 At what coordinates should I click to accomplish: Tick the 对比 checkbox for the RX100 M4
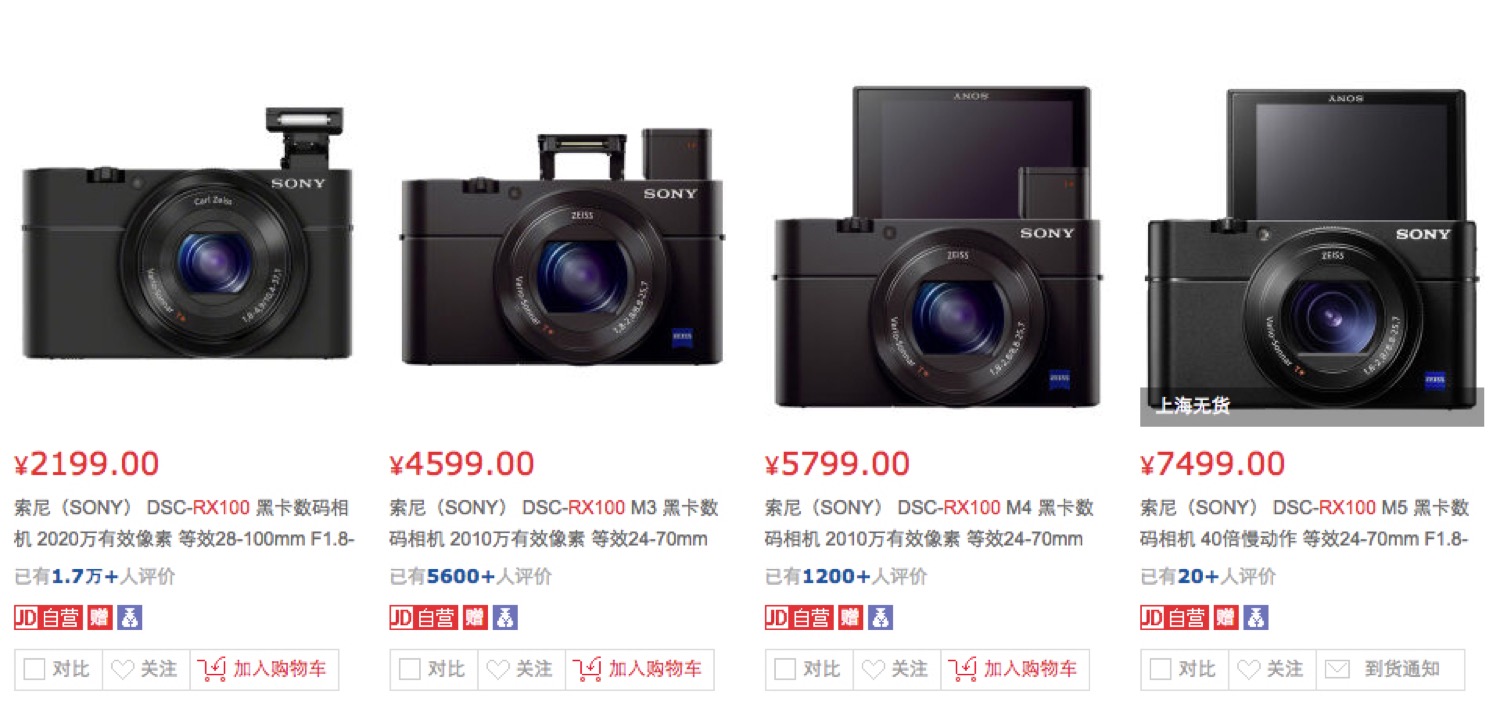pyautogui.click(x=785, y=669)
